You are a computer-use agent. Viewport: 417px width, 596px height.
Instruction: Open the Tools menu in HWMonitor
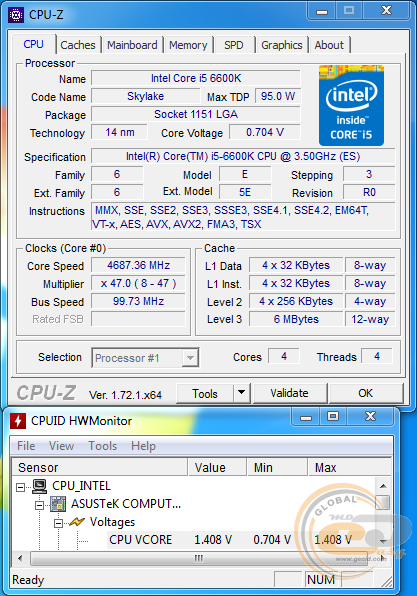[x=103, y=445]
